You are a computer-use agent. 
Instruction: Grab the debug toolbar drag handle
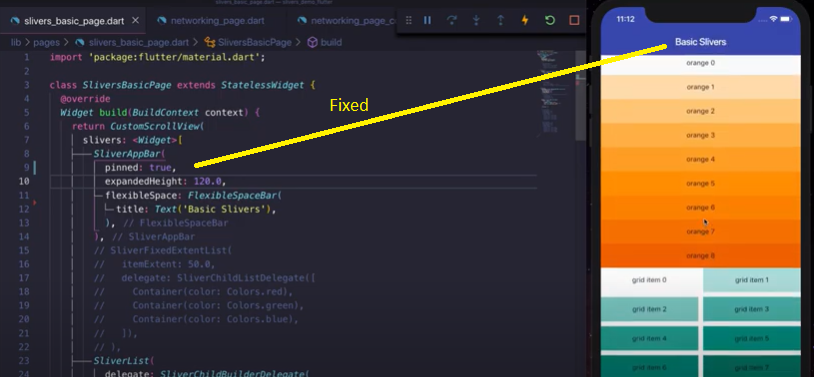(x=409, y=20)
